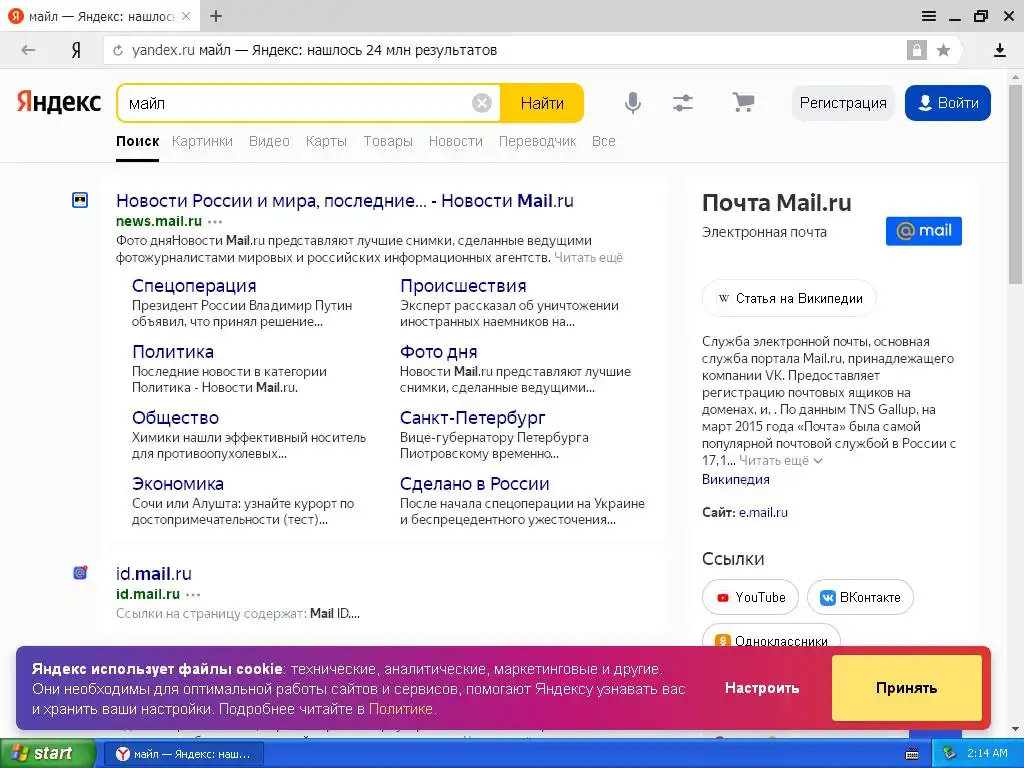This screenshot has width=1024, height=768.
Task: Open the Политика sitelink
Action: (x=173, y=351)
